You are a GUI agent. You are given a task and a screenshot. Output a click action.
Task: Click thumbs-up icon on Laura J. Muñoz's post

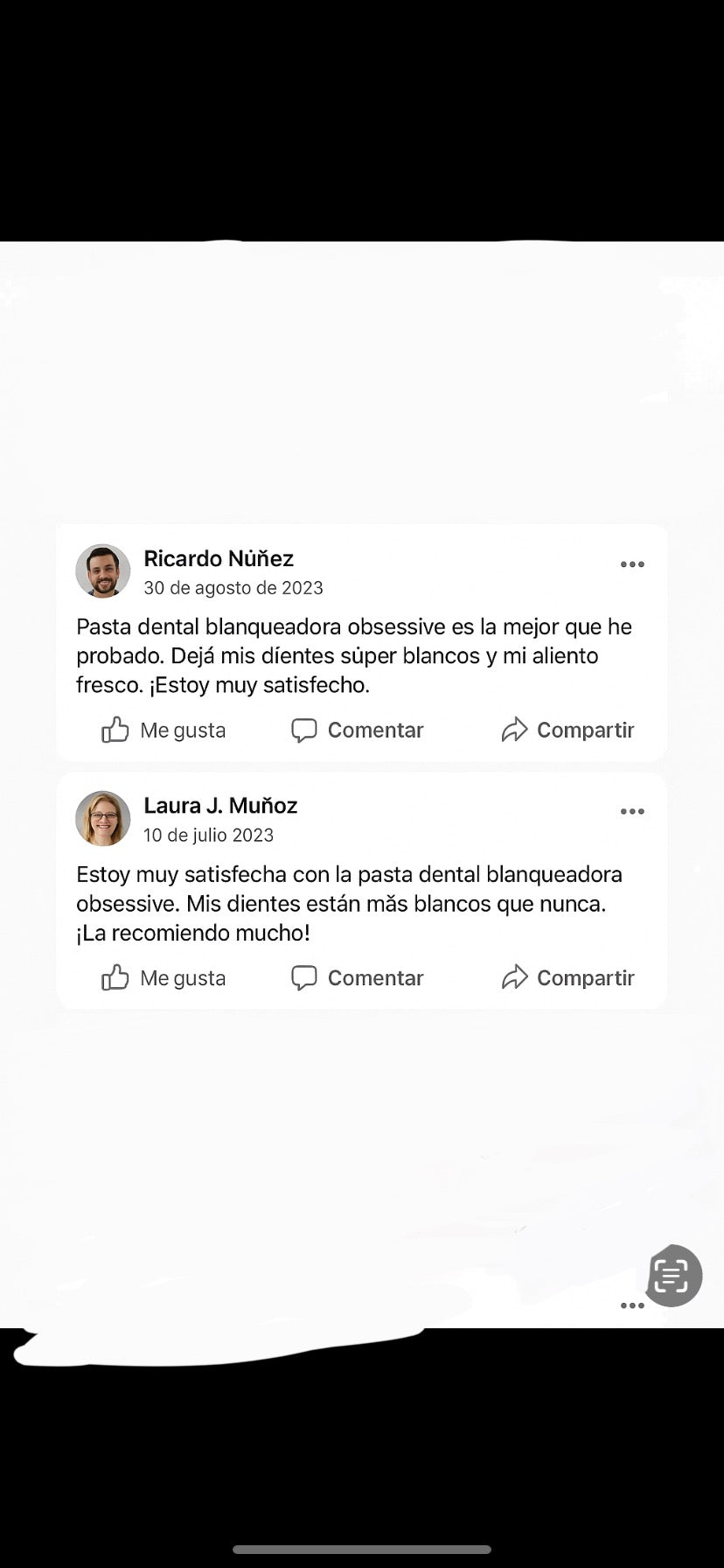pyautogui.click(x=115, y=977)
